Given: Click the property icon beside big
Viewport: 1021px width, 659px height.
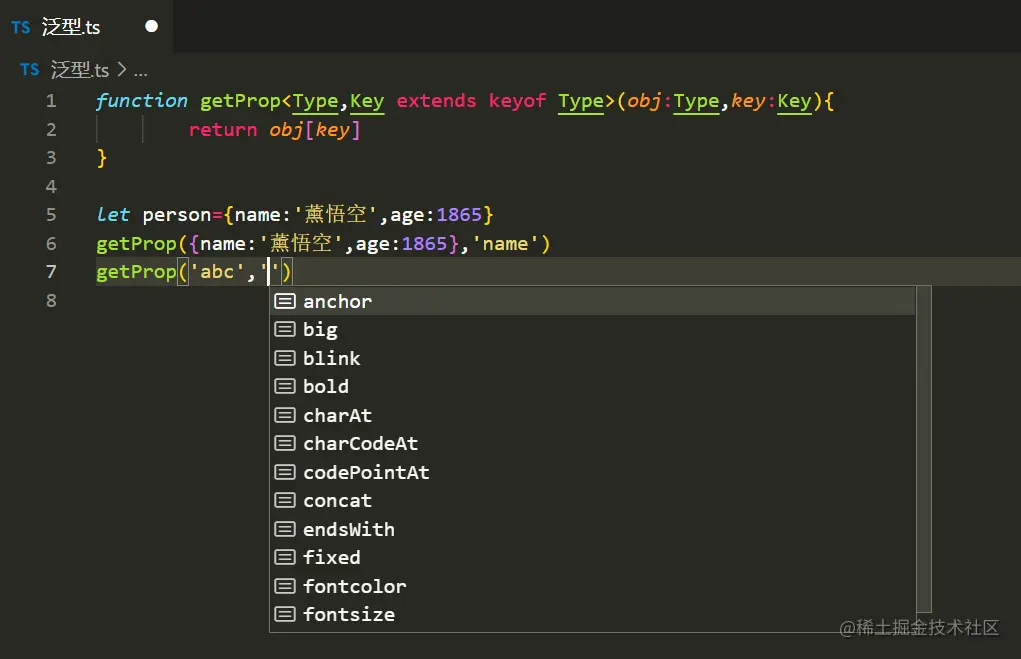Looking at the screenshot, I should 285,329.
